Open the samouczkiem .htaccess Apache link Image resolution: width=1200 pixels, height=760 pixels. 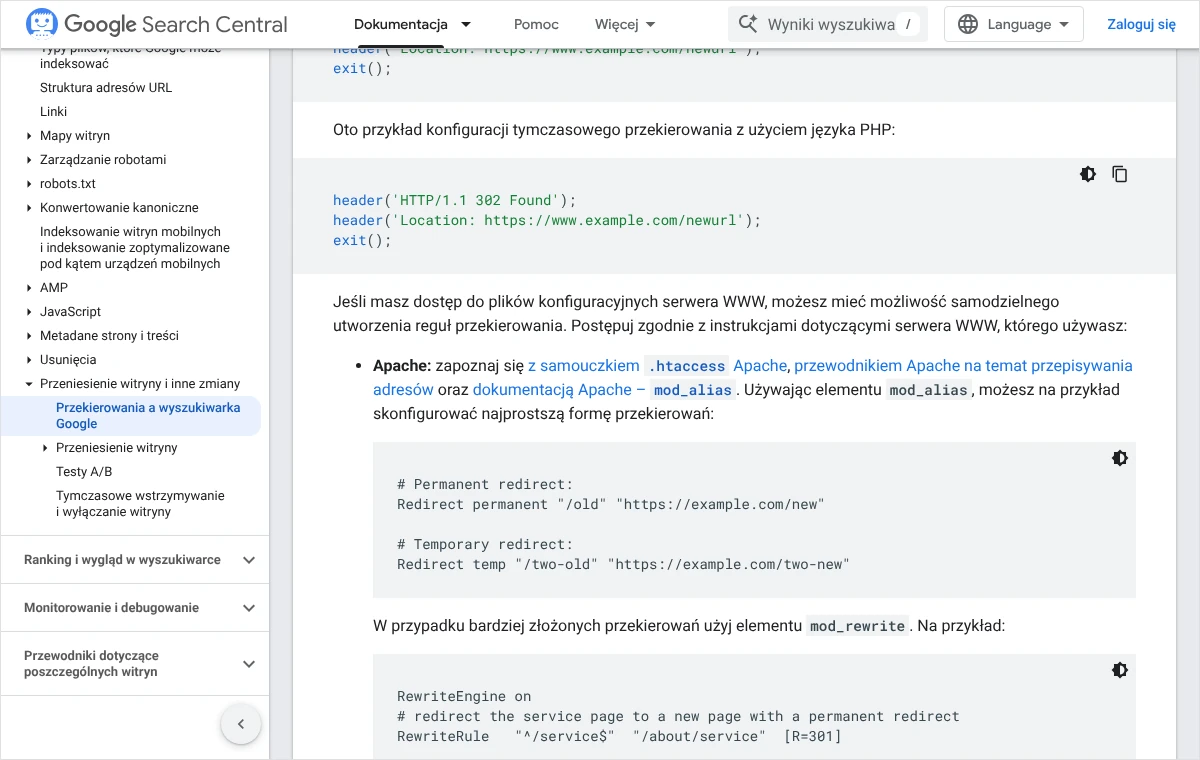[658, 365]
